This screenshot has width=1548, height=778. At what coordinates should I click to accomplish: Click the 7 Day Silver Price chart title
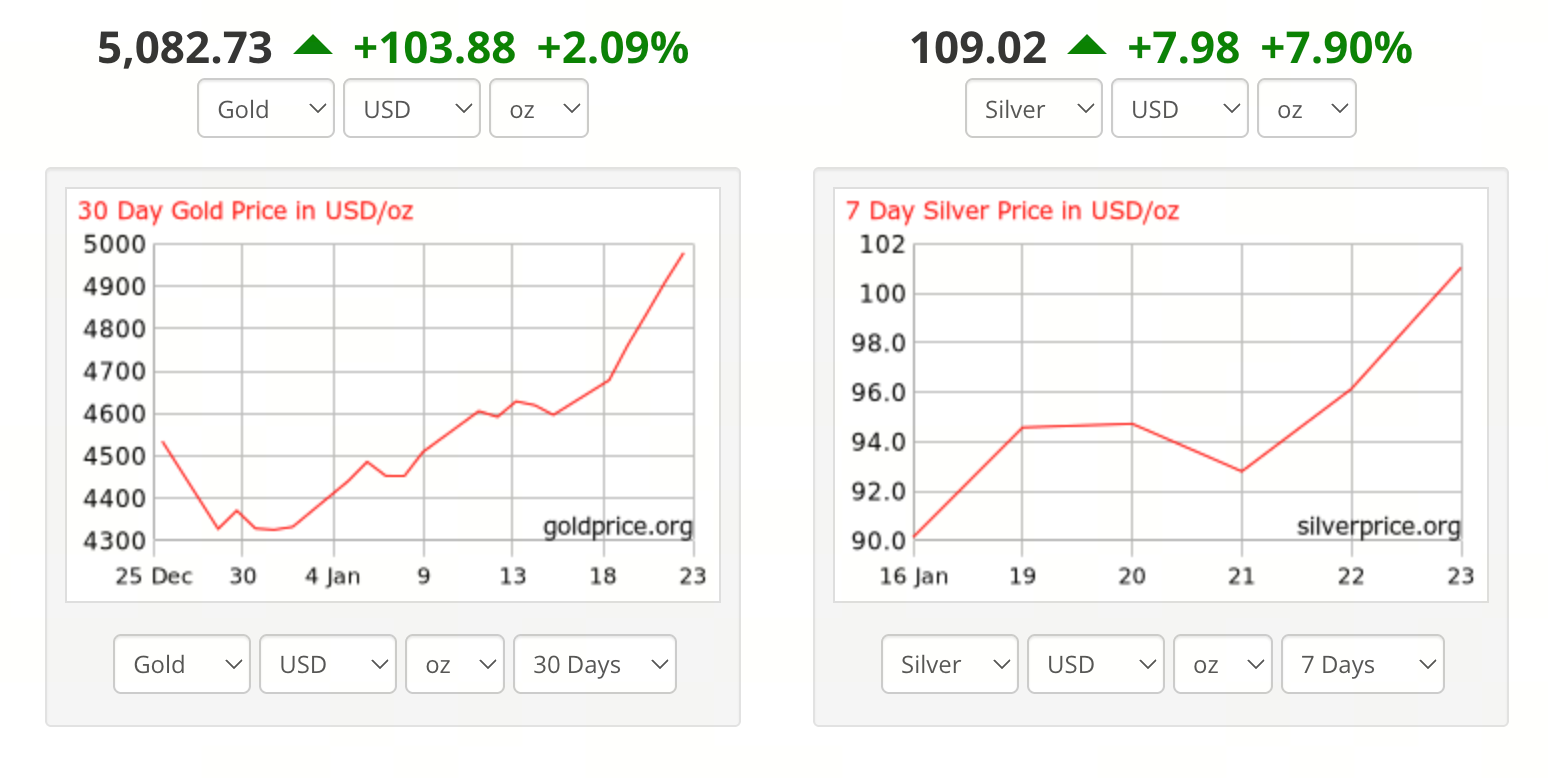1012,211
